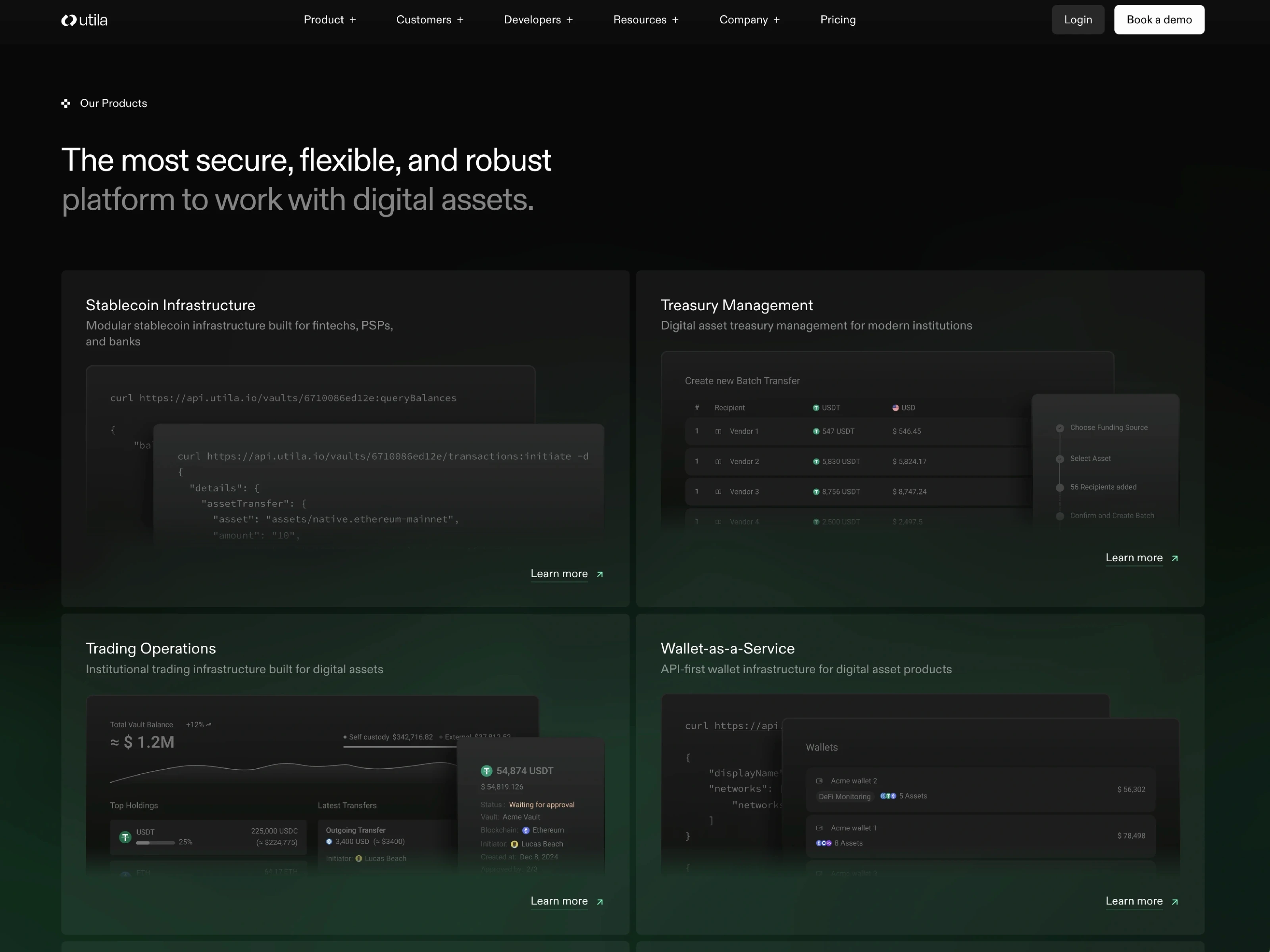Click the Vendor 1 recipient icon
1270x952 pixels.
(718, 432)
